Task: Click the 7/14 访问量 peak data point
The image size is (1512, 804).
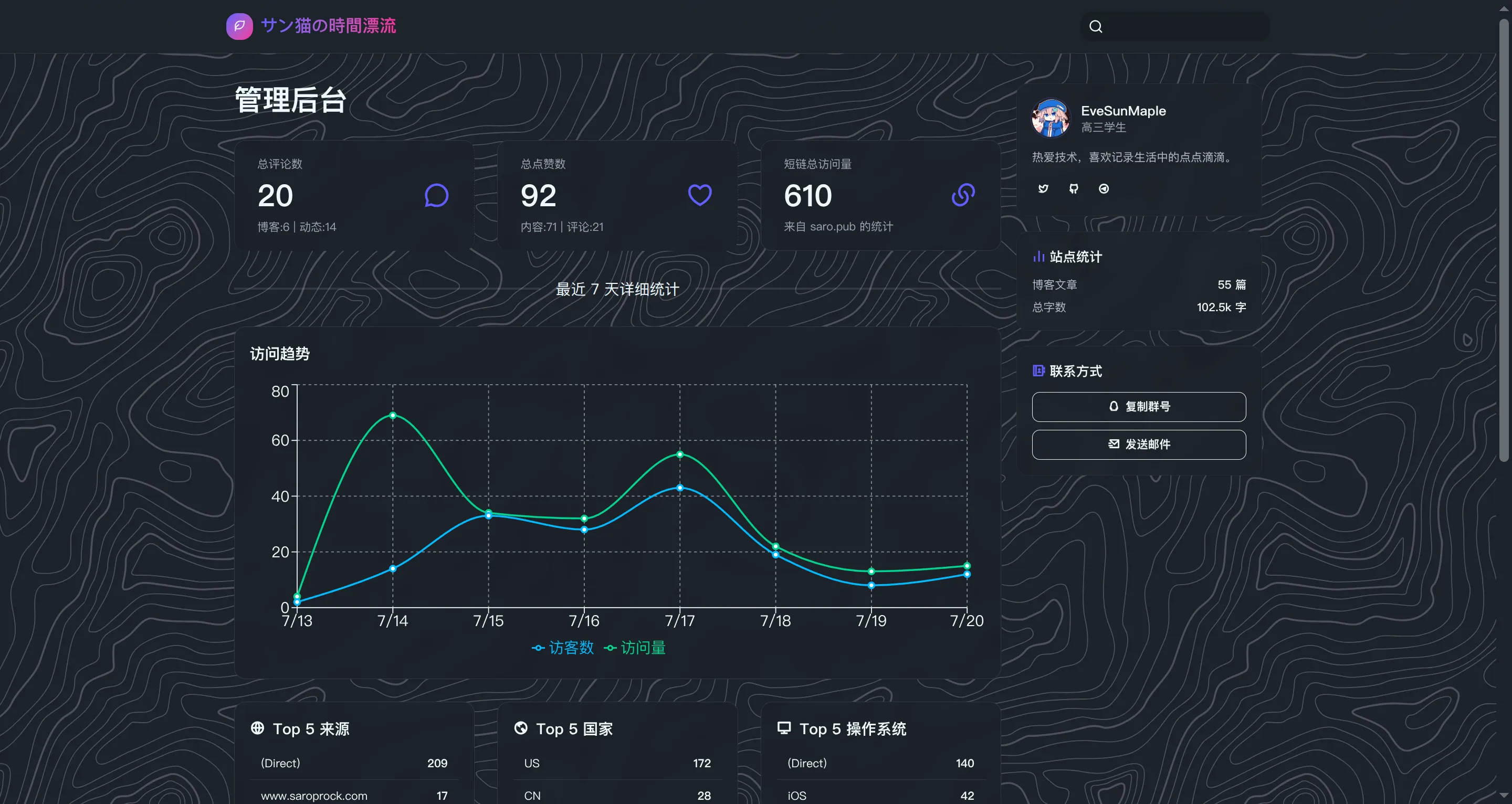Action: tap(393, 416)
